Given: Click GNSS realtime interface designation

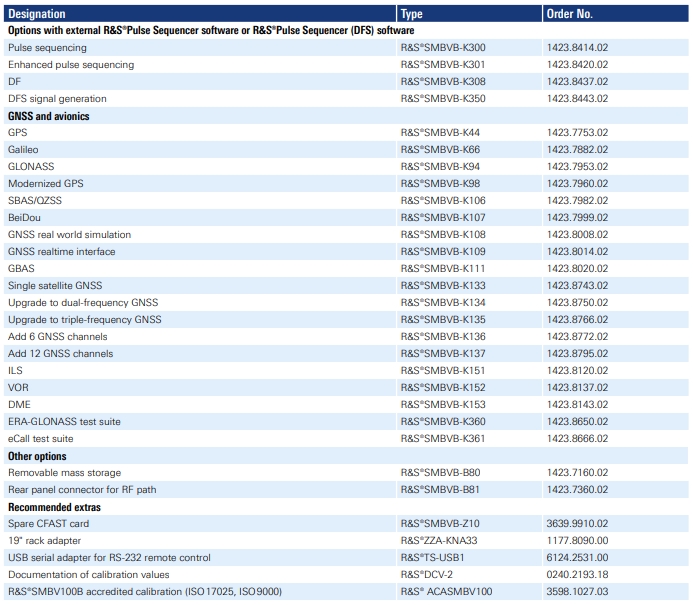Looking at the screenshot, I should (61, 252).
